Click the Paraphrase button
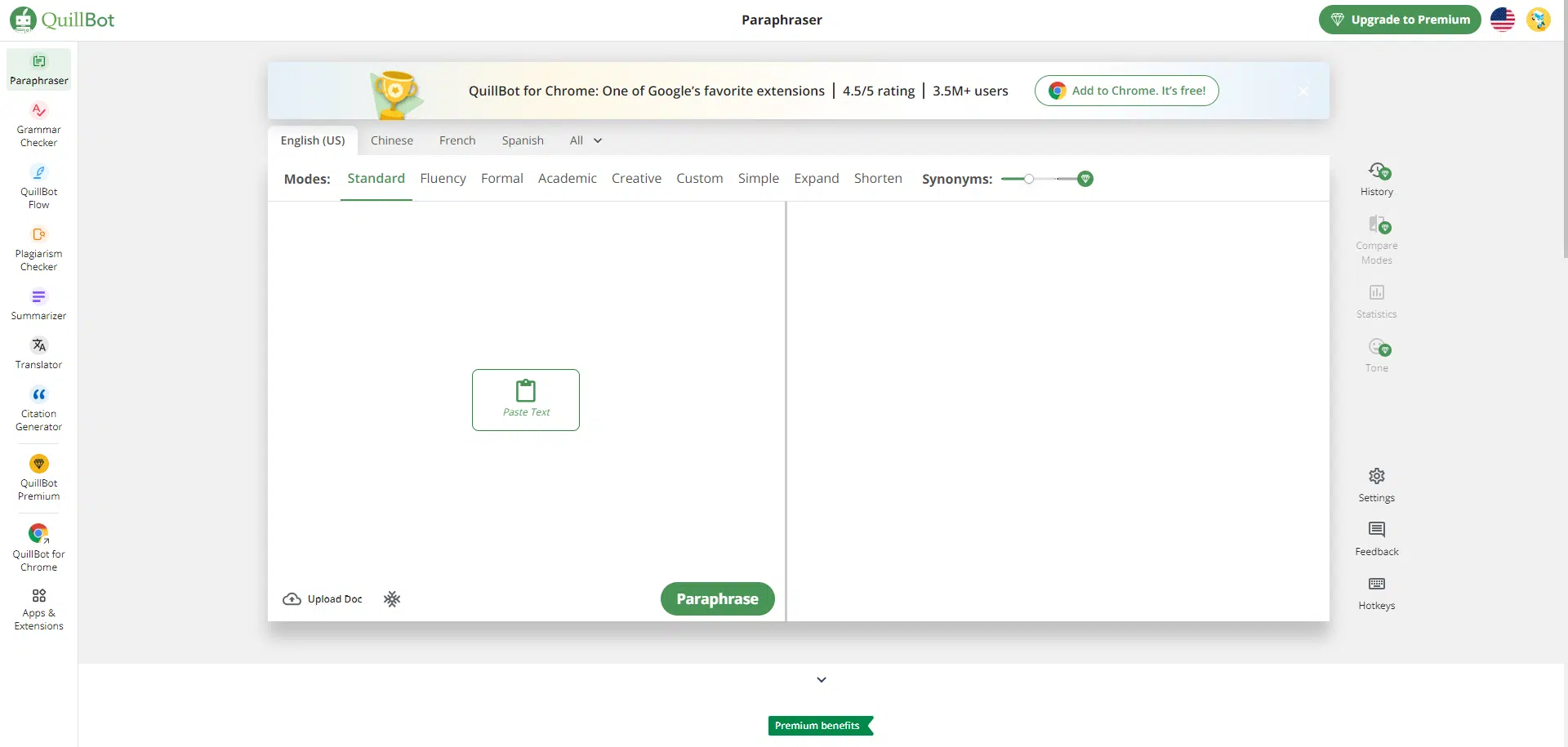 coord(717,598)
